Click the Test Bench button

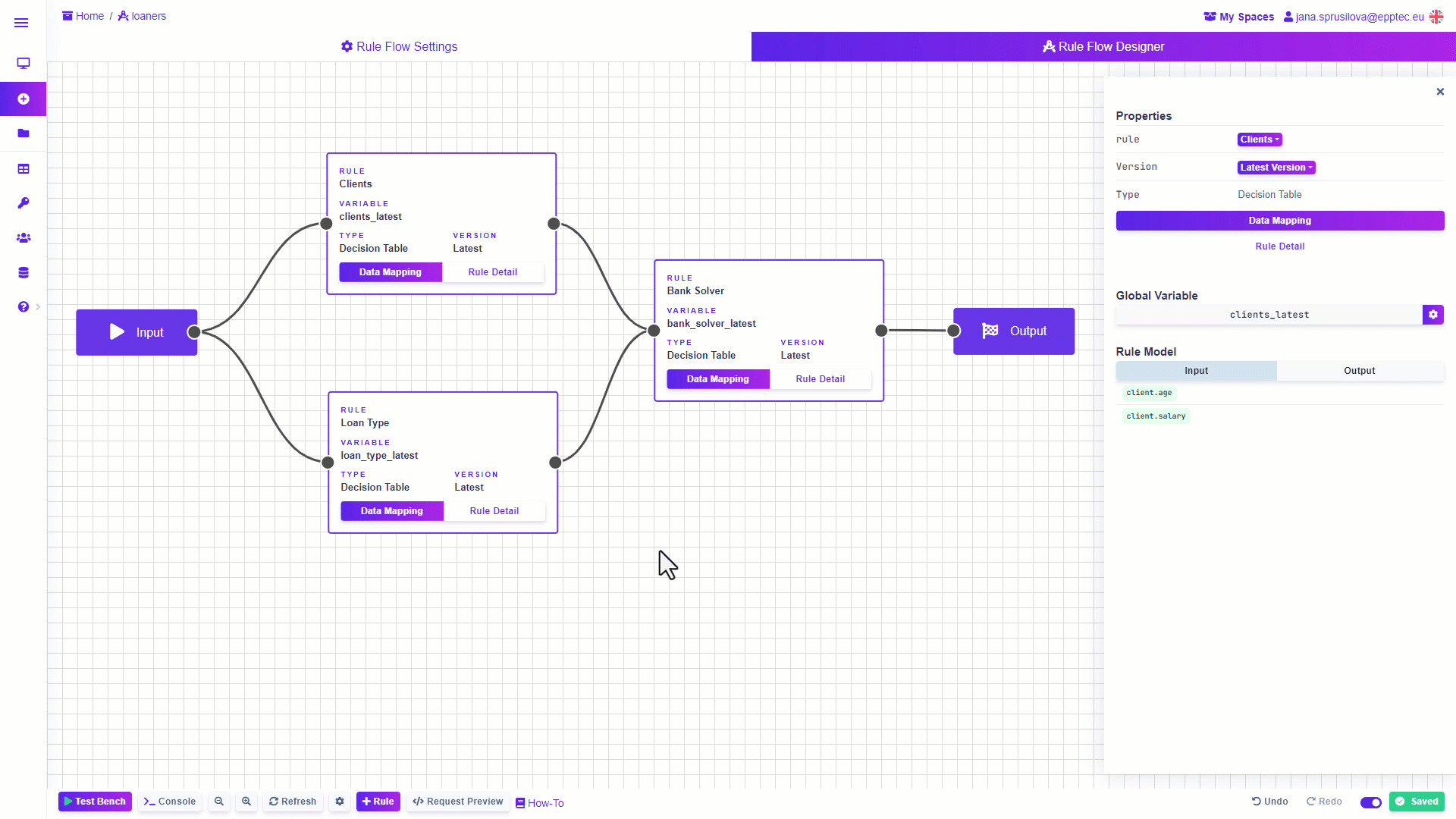pos(95,802)
